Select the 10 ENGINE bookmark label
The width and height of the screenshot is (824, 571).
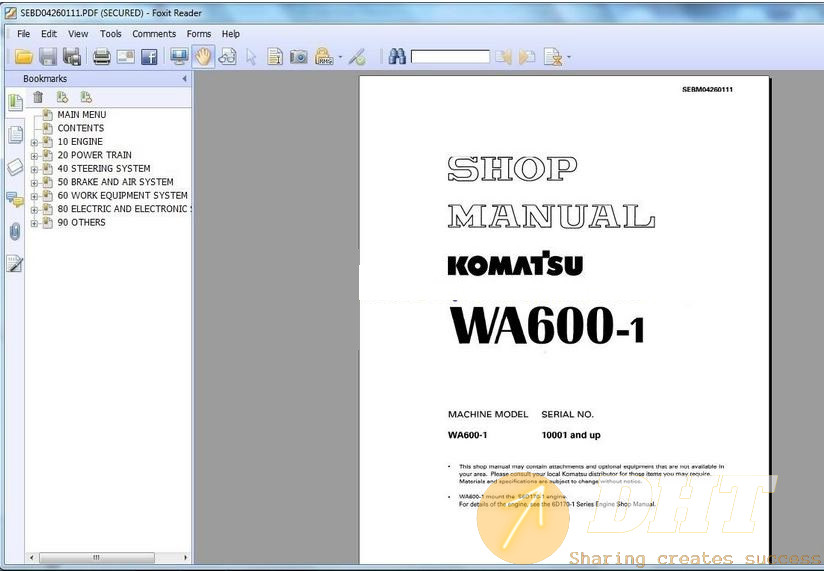click(80, 142)
